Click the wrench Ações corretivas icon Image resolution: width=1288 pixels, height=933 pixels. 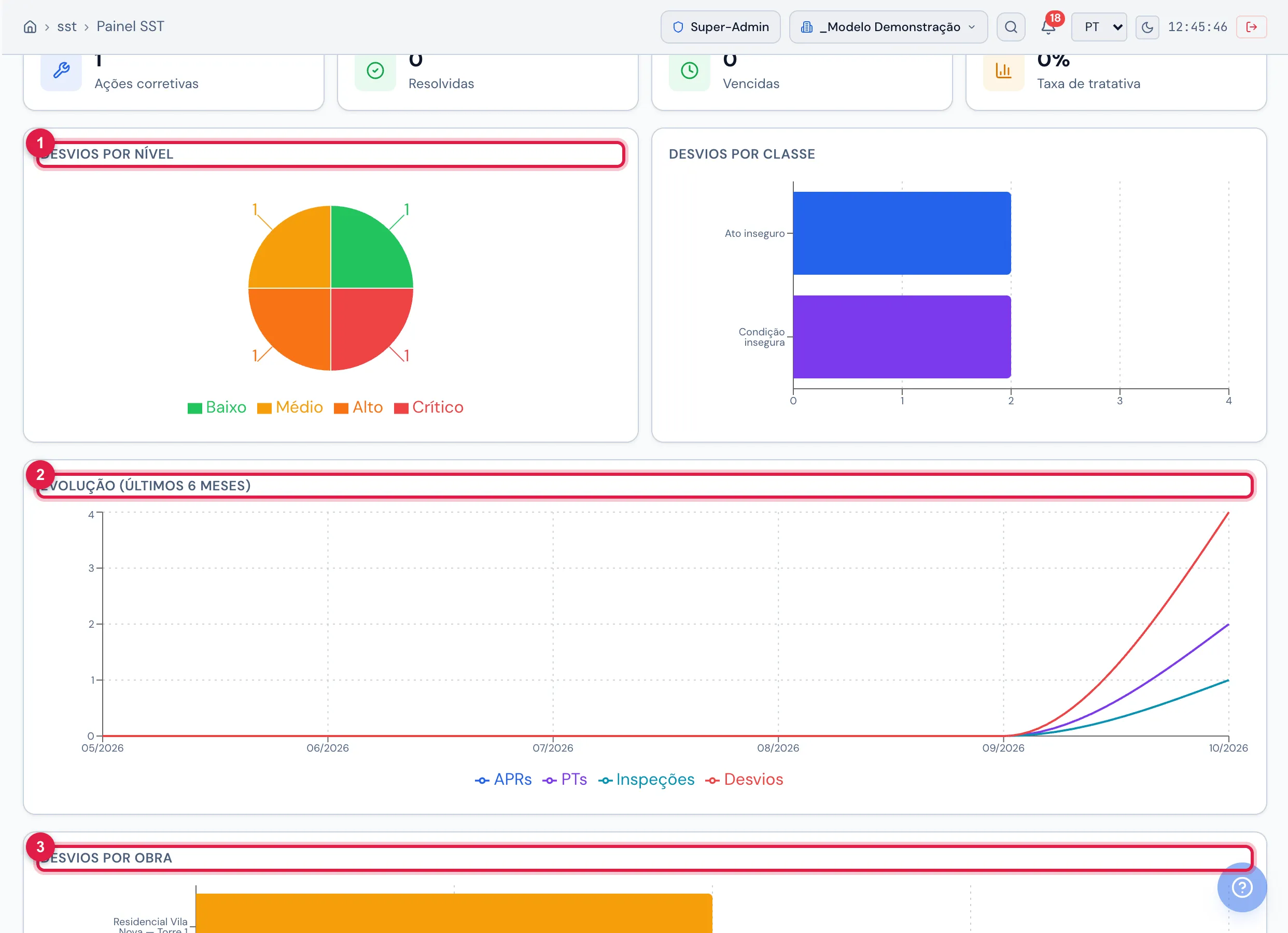[61, 70]
